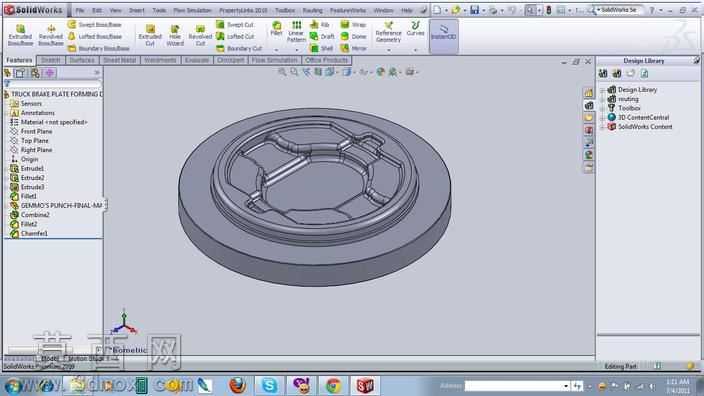Viewport: 704px width, 396px height.
Task: Switch to the Office Products tab
Action: click(326, 60)
